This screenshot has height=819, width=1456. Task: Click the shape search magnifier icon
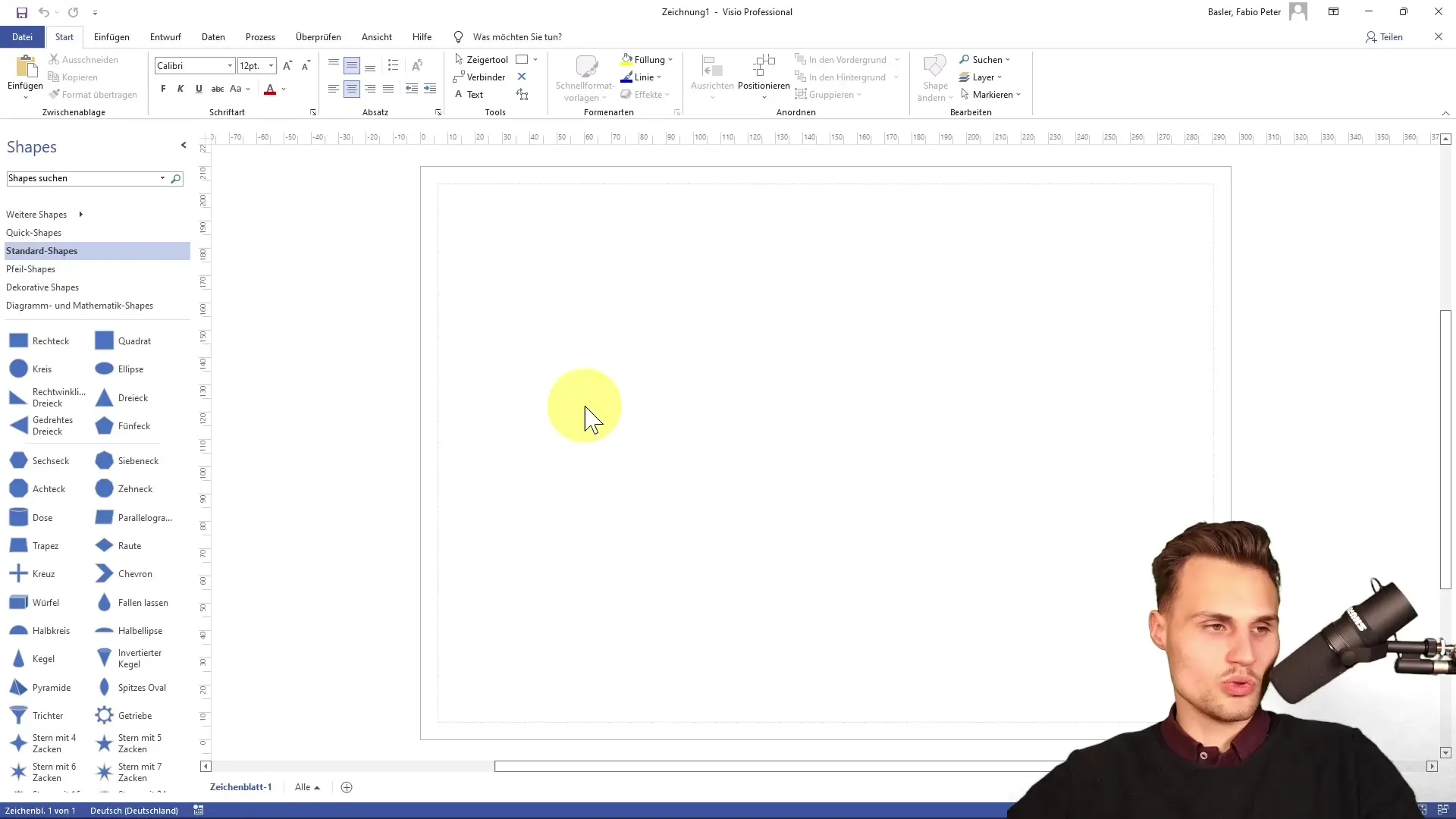click(176, 178)
